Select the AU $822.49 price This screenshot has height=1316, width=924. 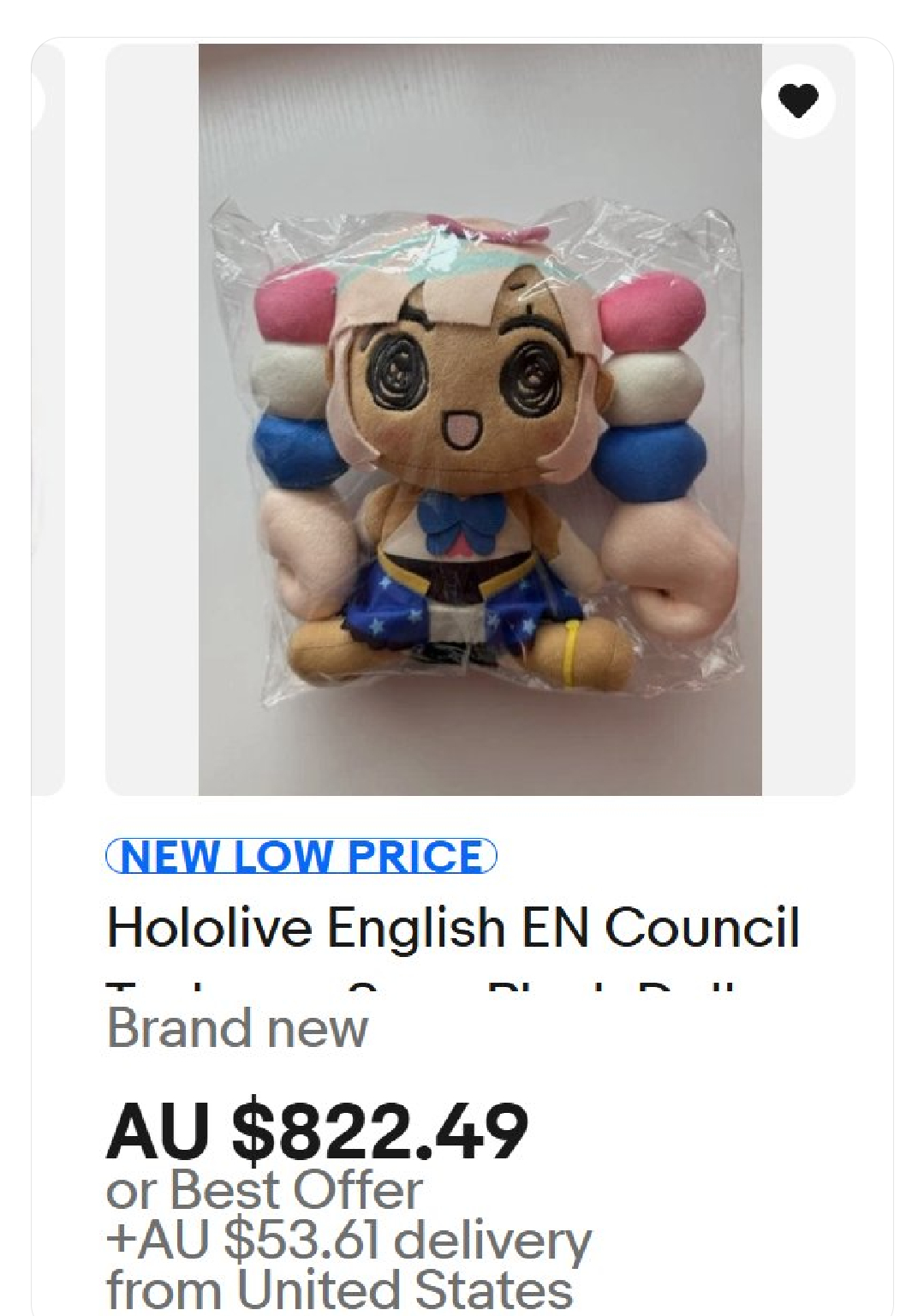(317, 1130)
